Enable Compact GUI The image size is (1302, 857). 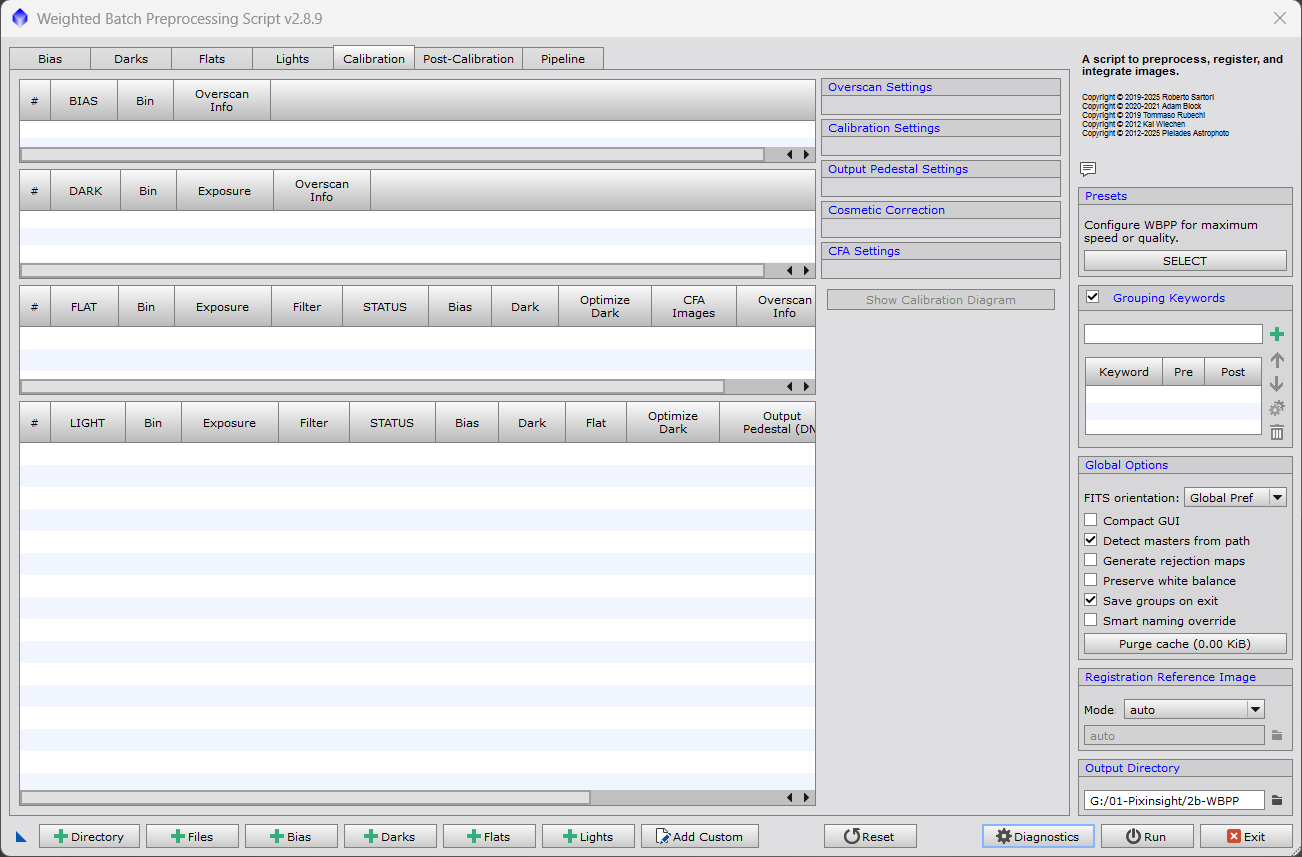pyautogui.click(x=1091, y=520)
